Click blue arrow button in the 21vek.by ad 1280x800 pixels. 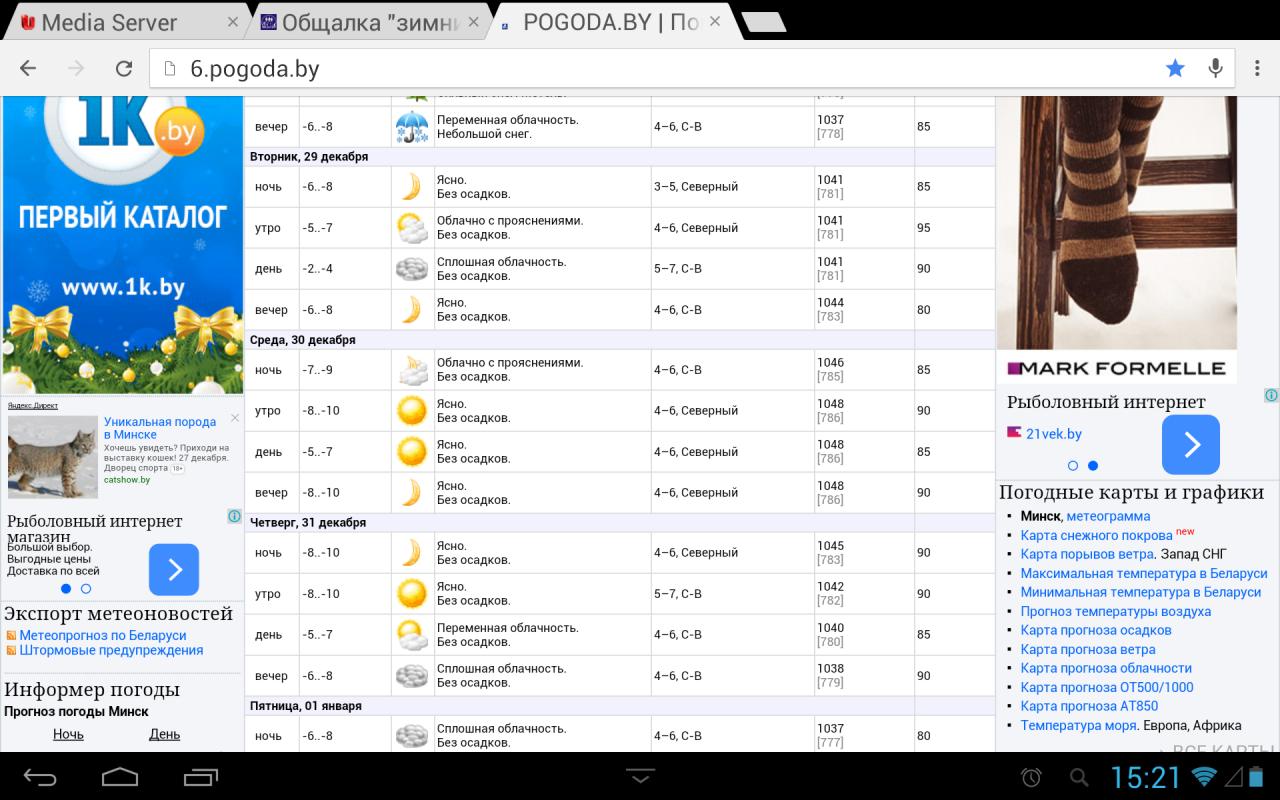click(1190, 445)
